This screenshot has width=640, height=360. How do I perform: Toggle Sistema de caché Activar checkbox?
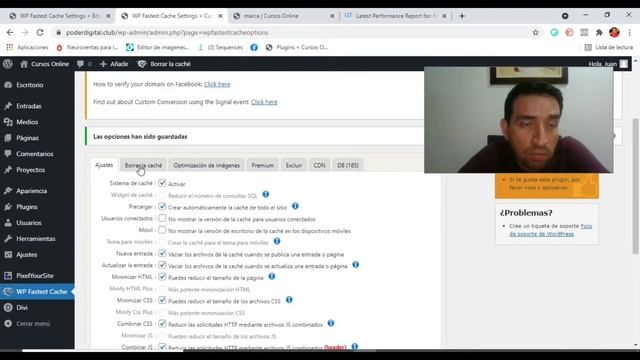click(x=162, y=183)
